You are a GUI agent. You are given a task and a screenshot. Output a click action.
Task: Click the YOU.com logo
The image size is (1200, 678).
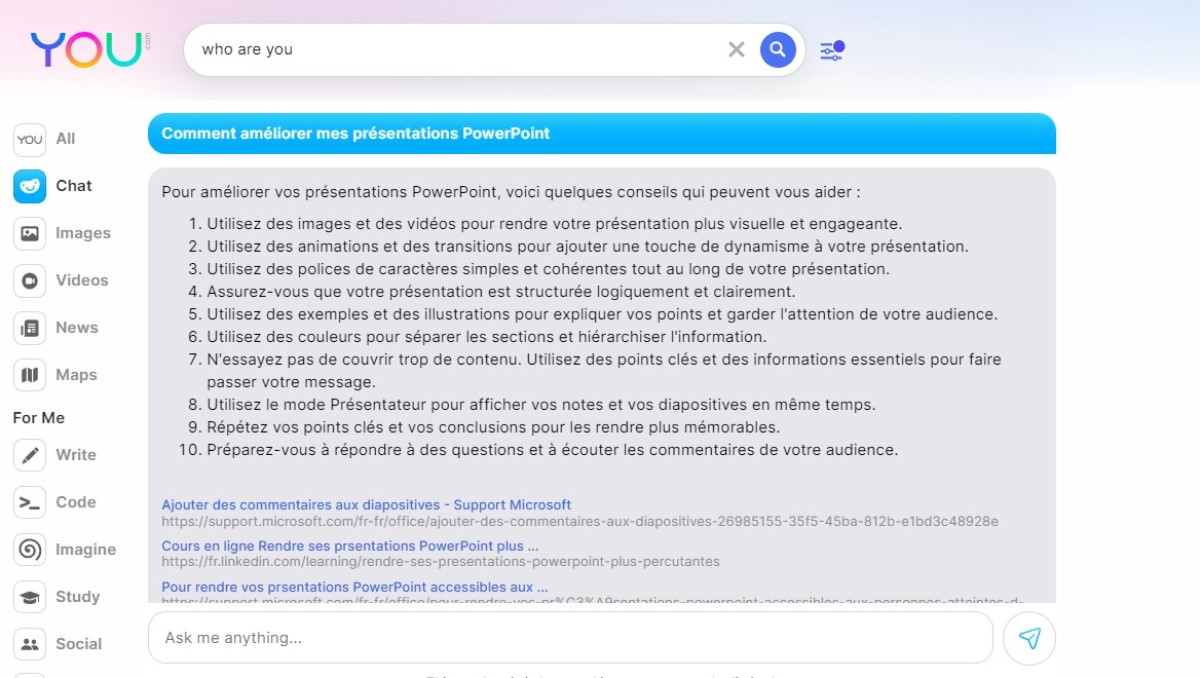click(x=90, y=49)
